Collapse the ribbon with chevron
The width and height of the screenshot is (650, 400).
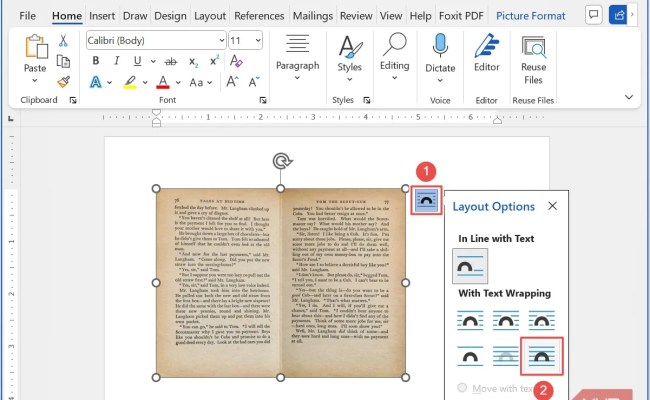(x=629, y=97)
